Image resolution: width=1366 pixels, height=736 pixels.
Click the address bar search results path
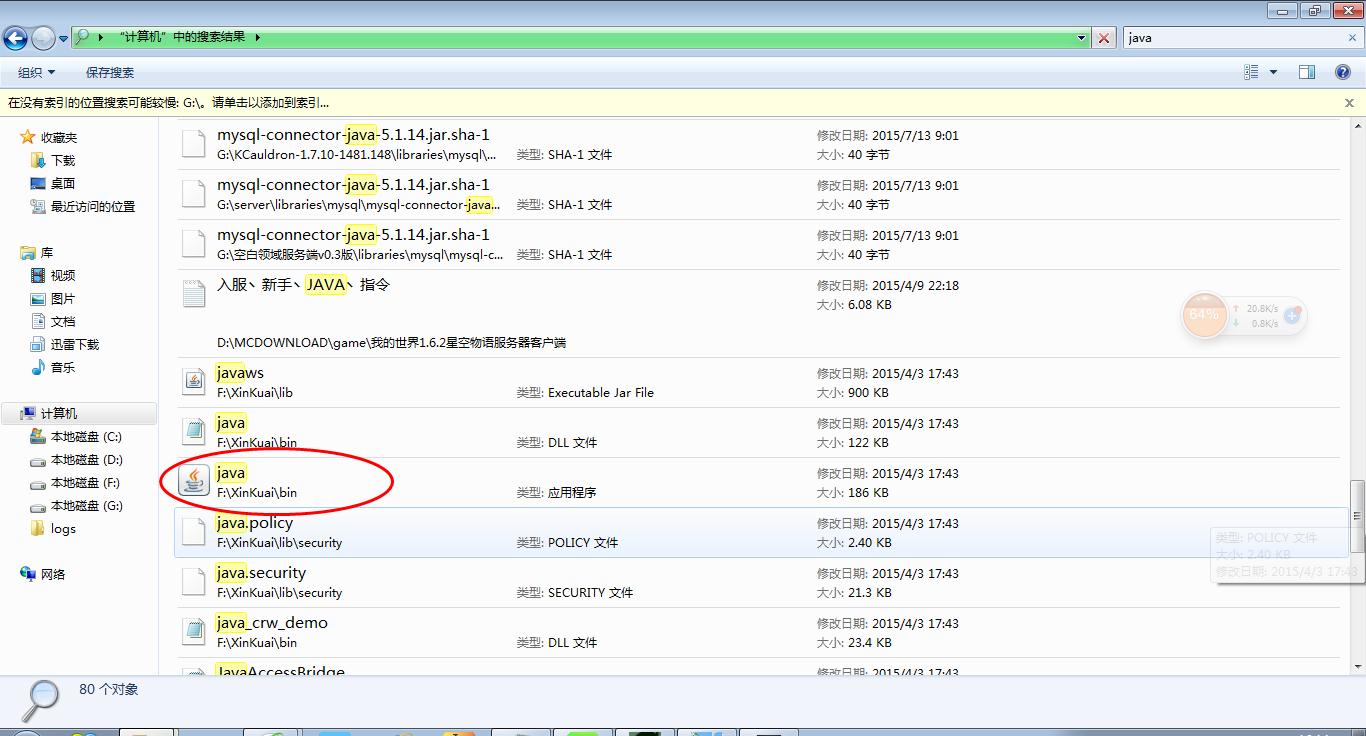point(580,37)
